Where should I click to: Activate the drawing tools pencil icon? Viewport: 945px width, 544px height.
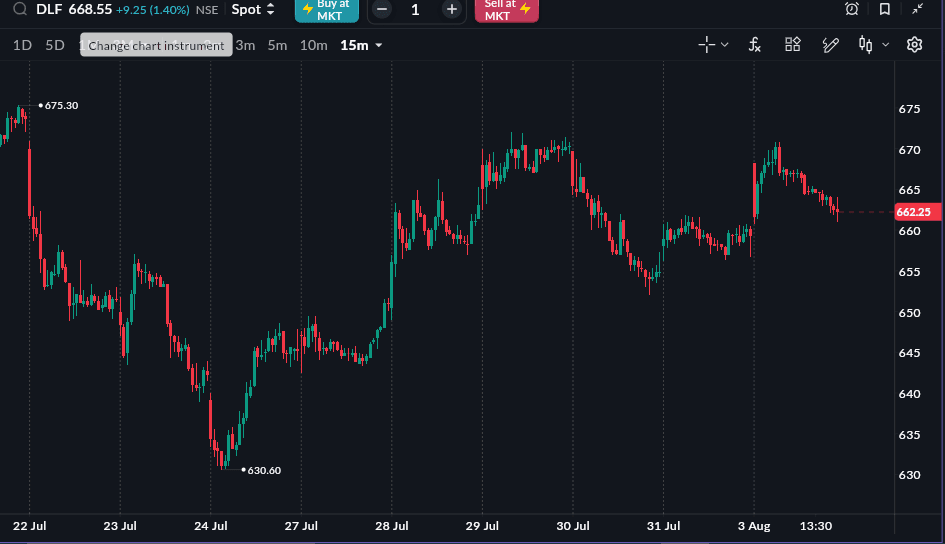830,45
